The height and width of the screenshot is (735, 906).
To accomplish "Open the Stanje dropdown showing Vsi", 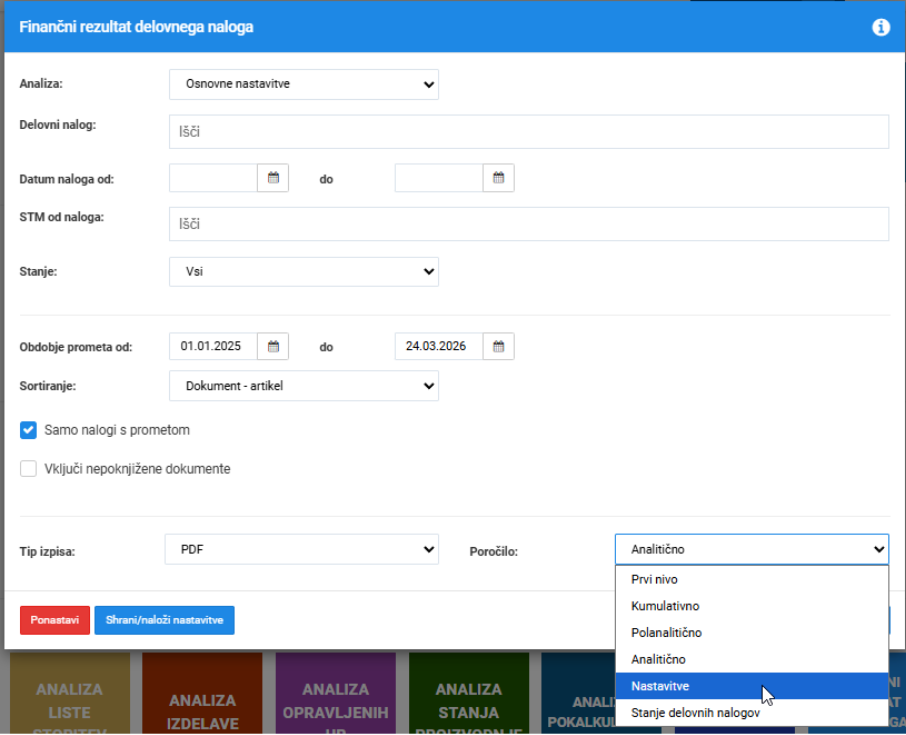I will [304, 272].
